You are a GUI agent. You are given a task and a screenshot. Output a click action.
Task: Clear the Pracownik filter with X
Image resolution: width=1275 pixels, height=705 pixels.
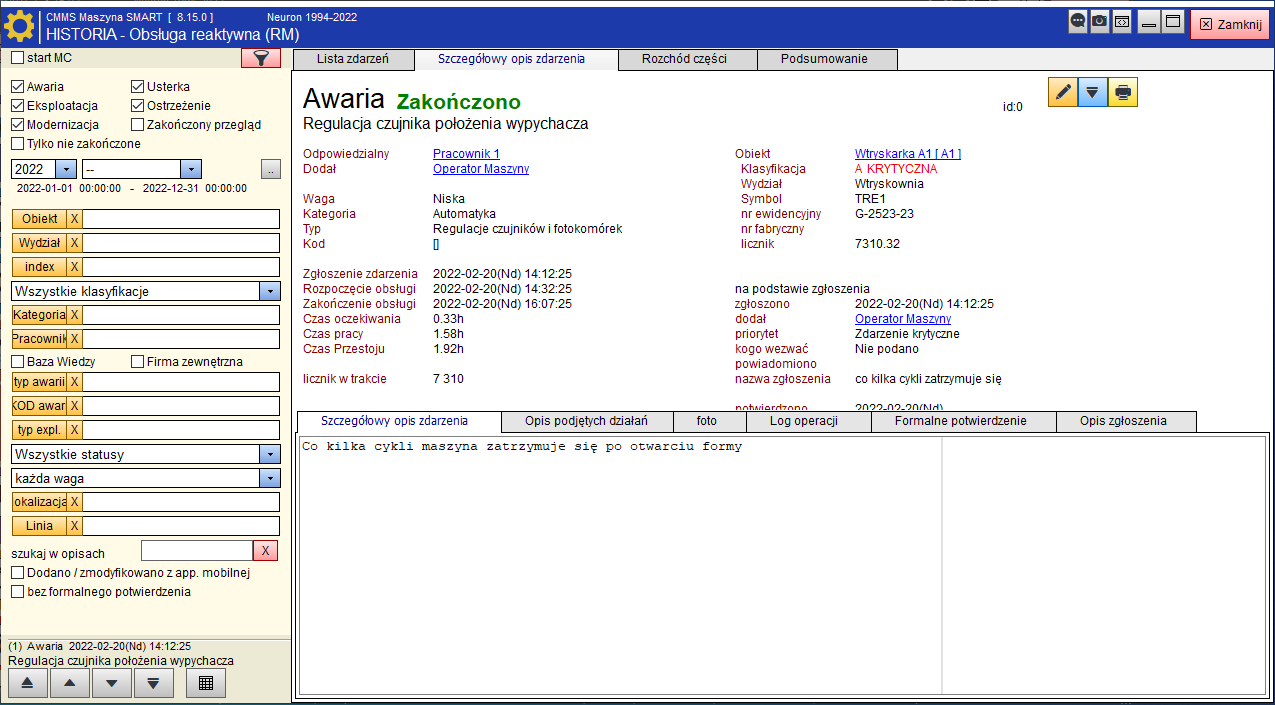point(74,339)
